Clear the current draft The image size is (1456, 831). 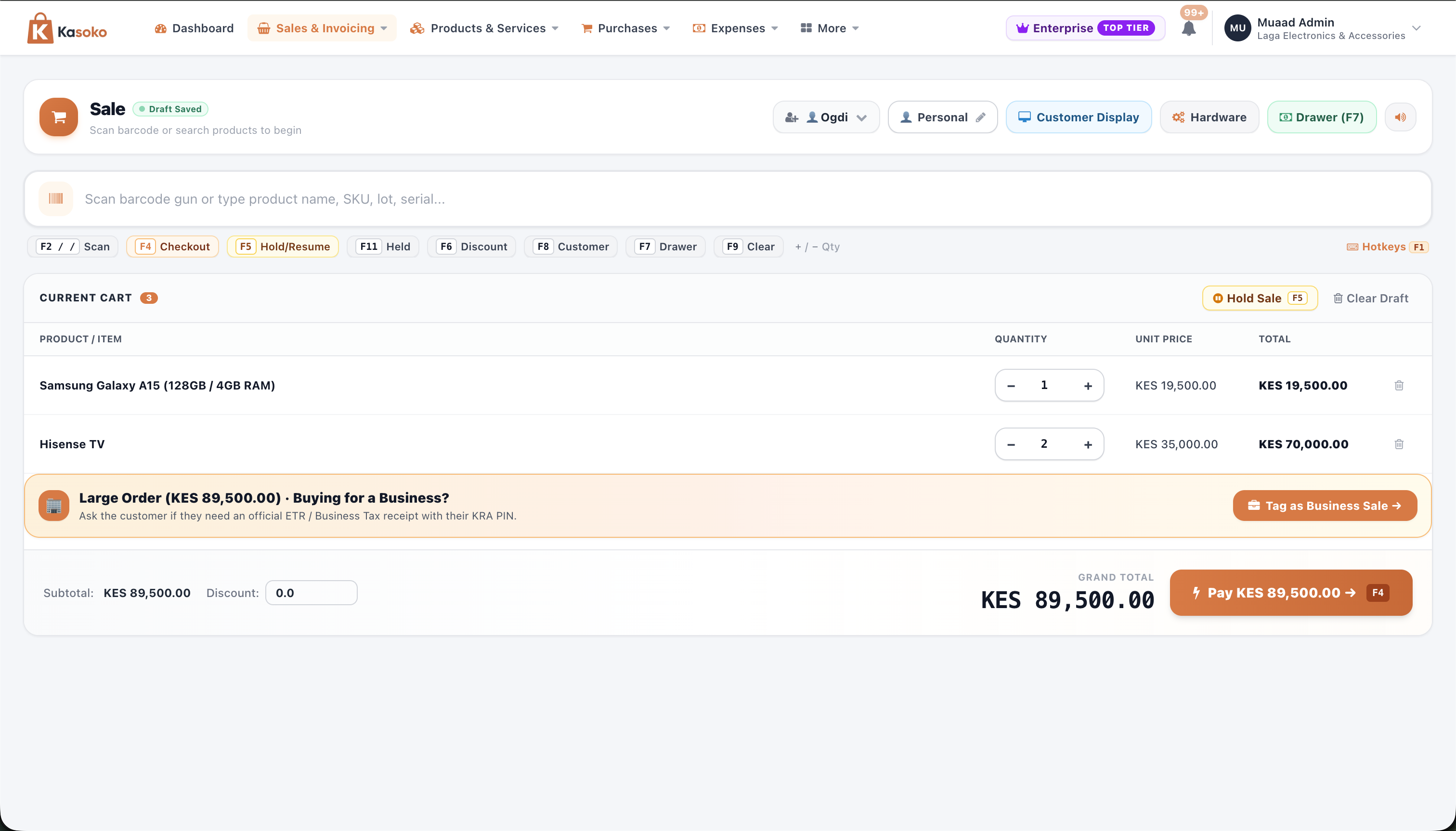click(1370, 298)
